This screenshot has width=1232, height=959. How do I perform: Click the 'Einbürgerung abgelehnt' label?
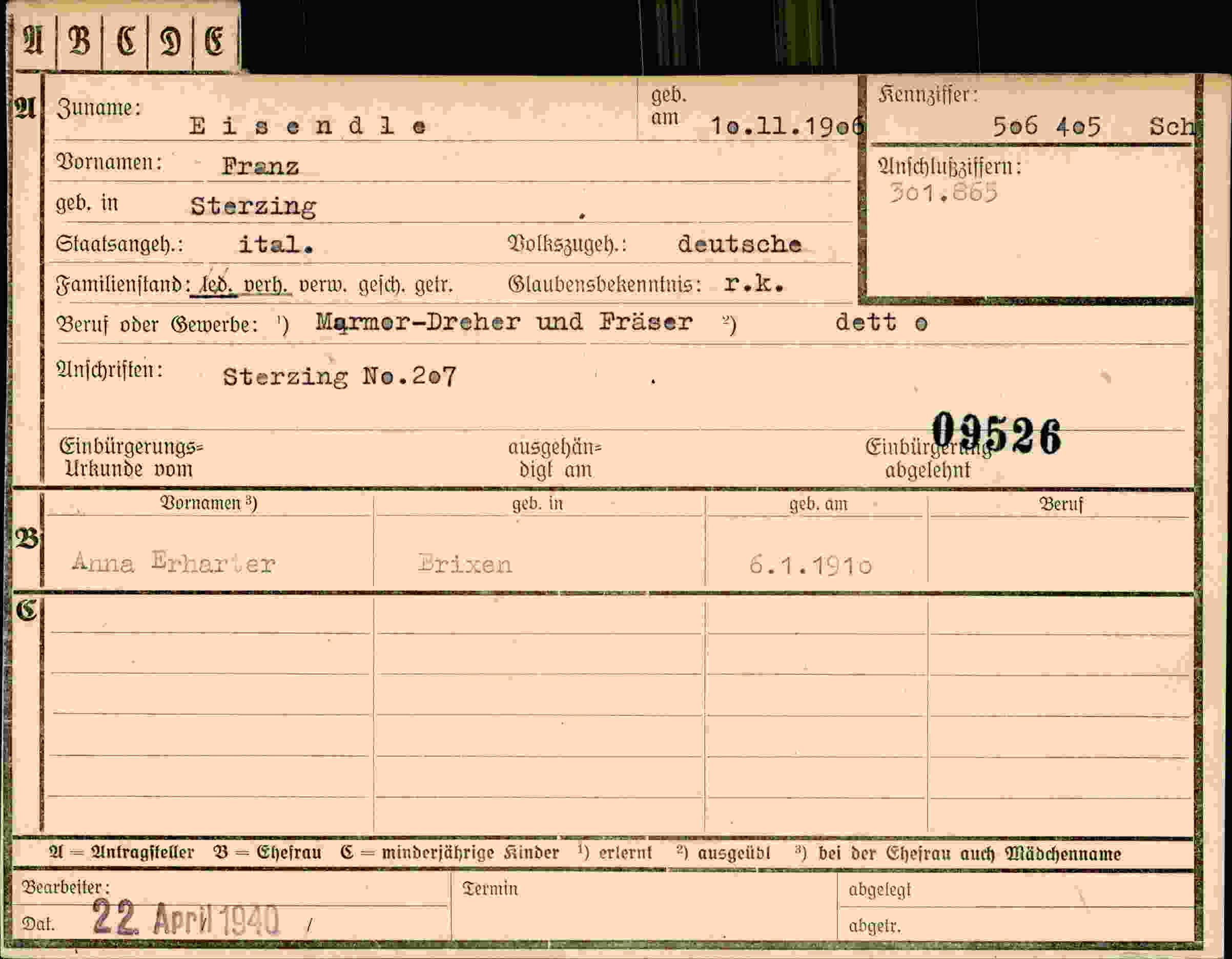pyautogui.click(x=928, y=458)
